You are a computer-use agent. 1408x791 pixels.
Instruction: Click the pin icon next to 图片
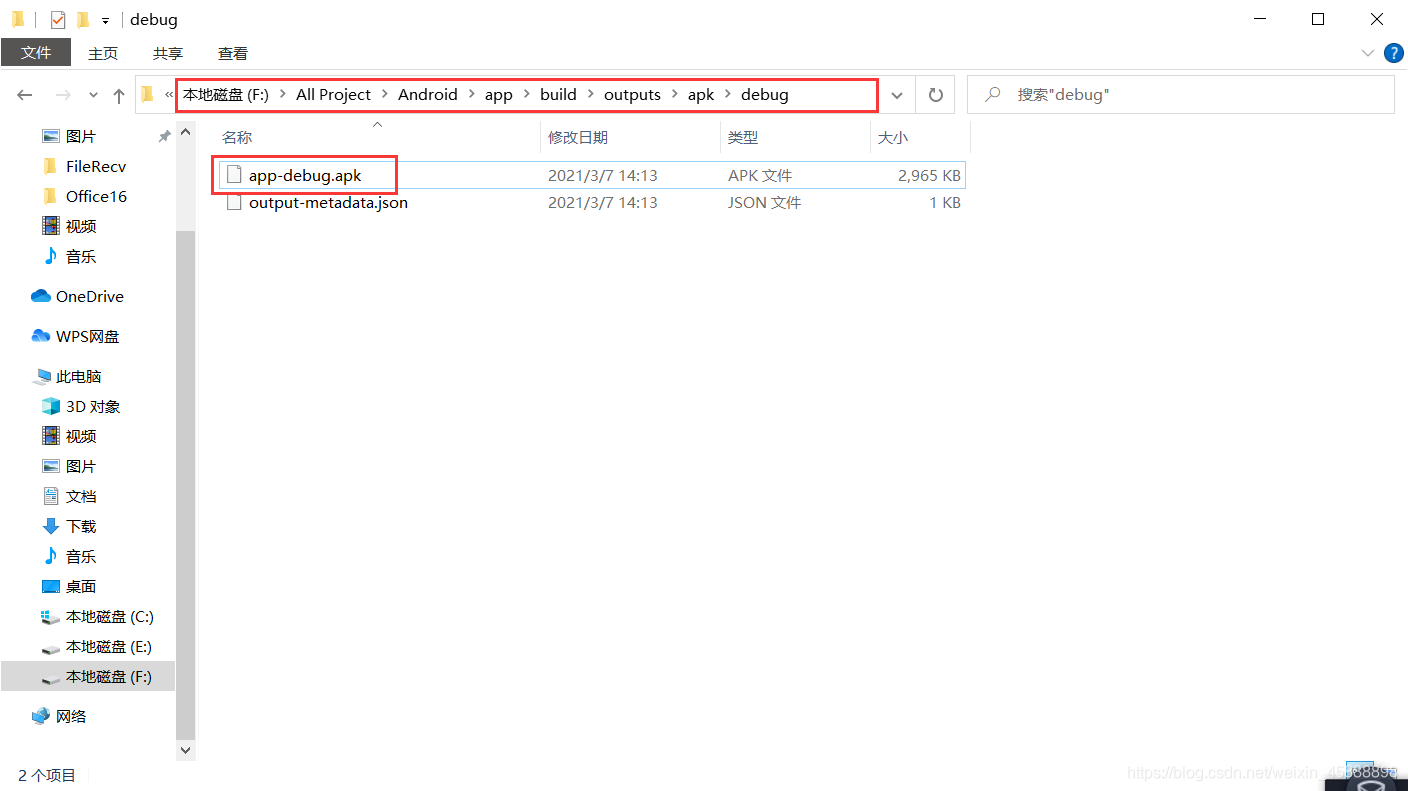pos(164,136)
